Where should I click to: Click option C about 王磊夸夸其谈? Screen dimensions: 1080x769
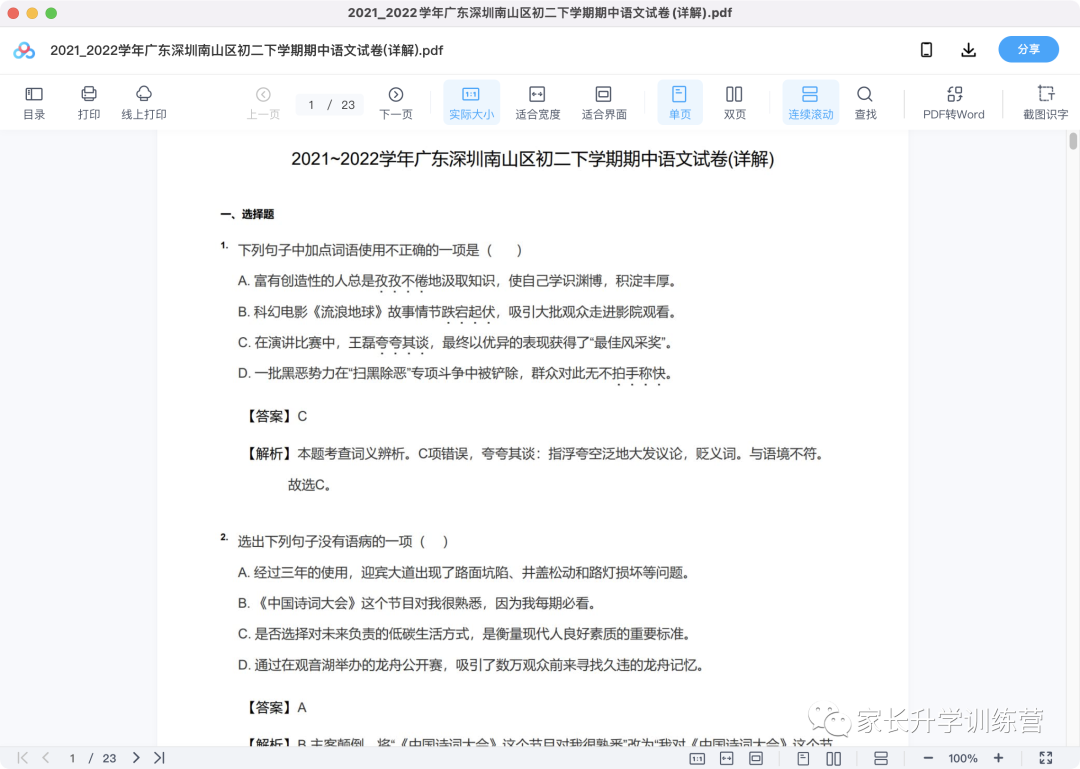tap(455, 342)
